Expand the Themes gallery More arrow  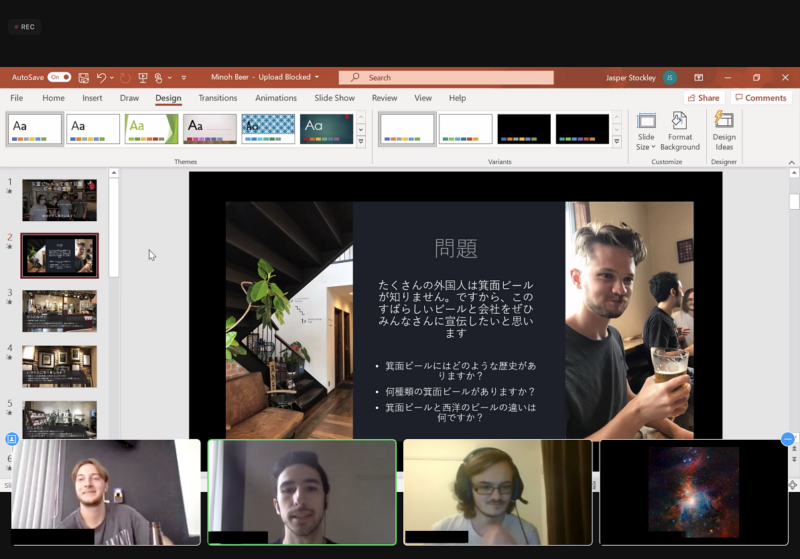(361, 141)
